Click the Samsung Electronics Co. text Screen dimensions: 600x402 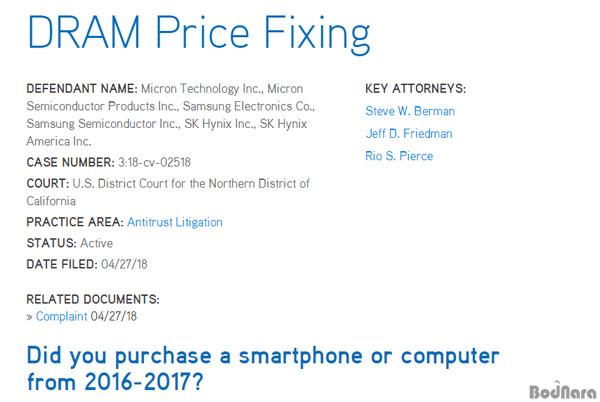click(x=249, y=106)
